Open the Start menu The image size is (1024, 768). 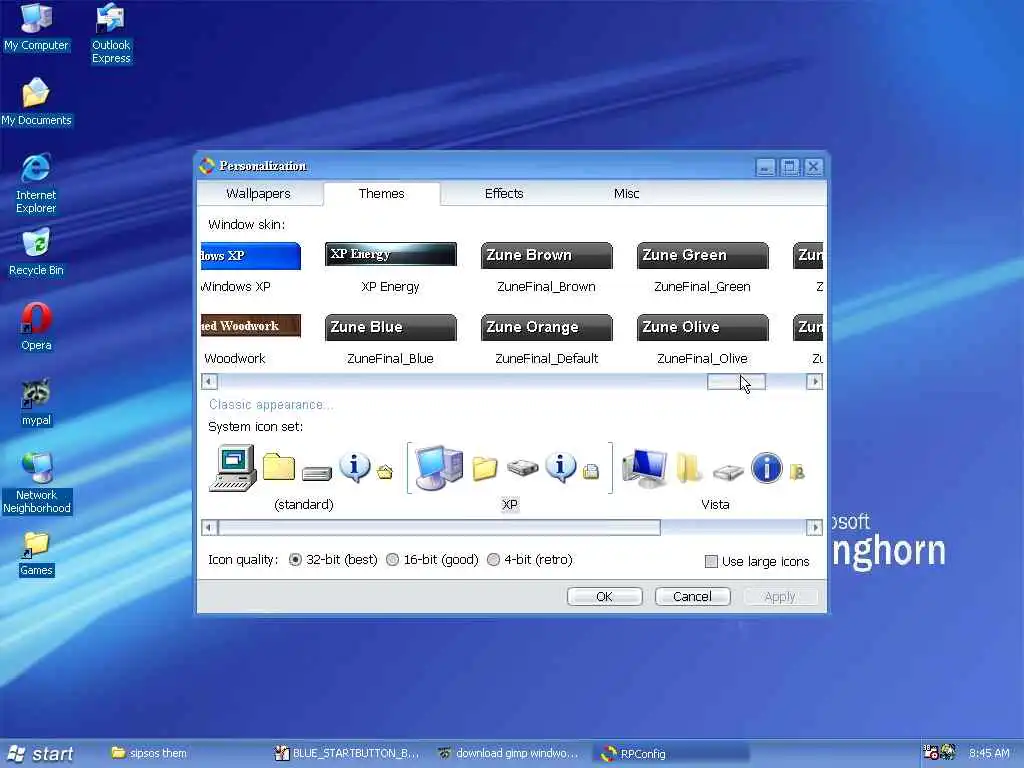pyautogui.click(x=42, y=754)
